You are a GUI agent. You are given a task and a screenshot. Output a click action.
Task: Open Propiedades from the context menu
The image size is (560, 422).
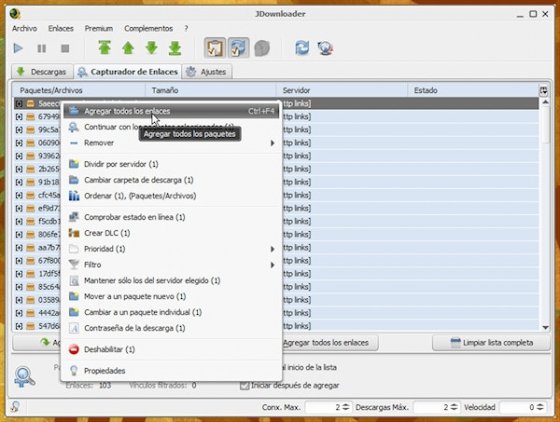tap(171, 371)
